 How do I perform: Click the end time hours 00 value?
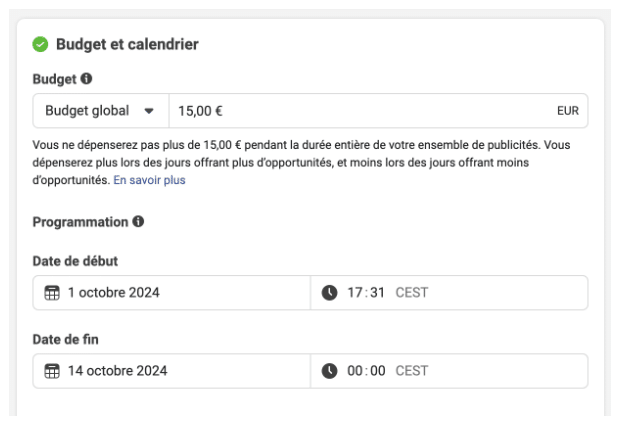tap(355, 371)
